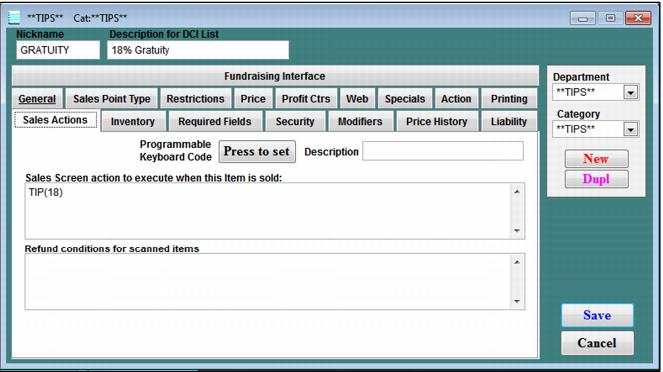Click the Refund conditions text box
Viewport: 663px width, 372px height.
tap(275, 282)
